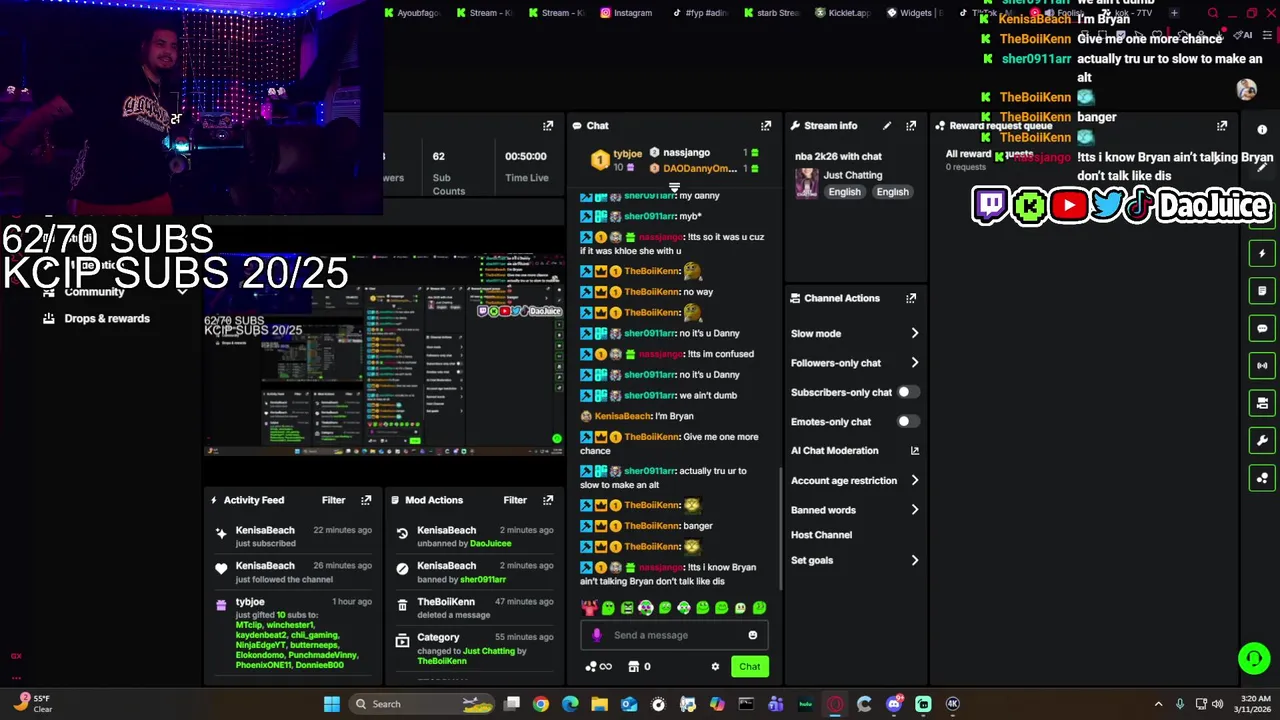Open the emoji picker in message box
The height and width of the screenshot is (720, 1280).
click(x=753, y=635)
